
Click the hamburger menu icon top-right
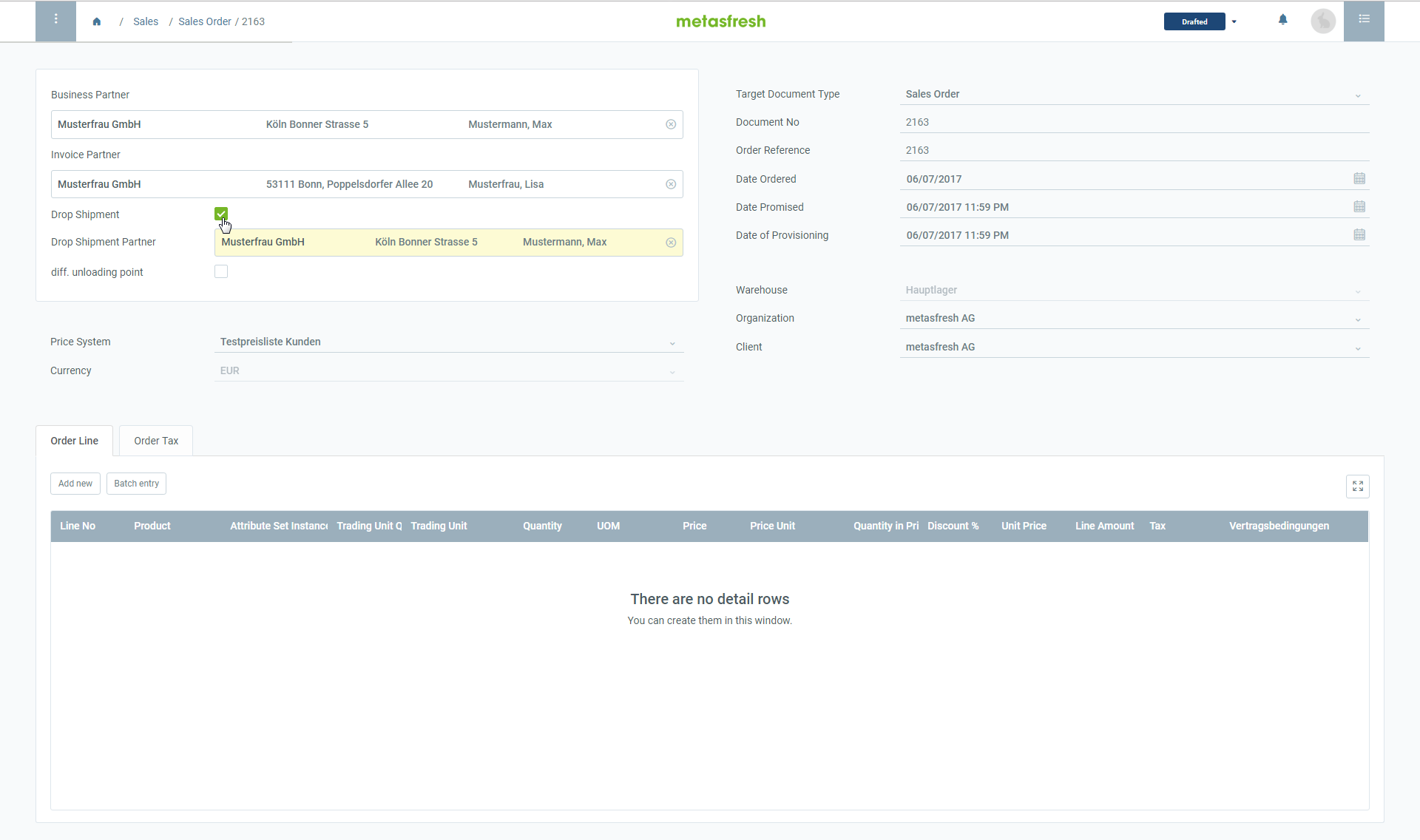(x=1364, y=19)
